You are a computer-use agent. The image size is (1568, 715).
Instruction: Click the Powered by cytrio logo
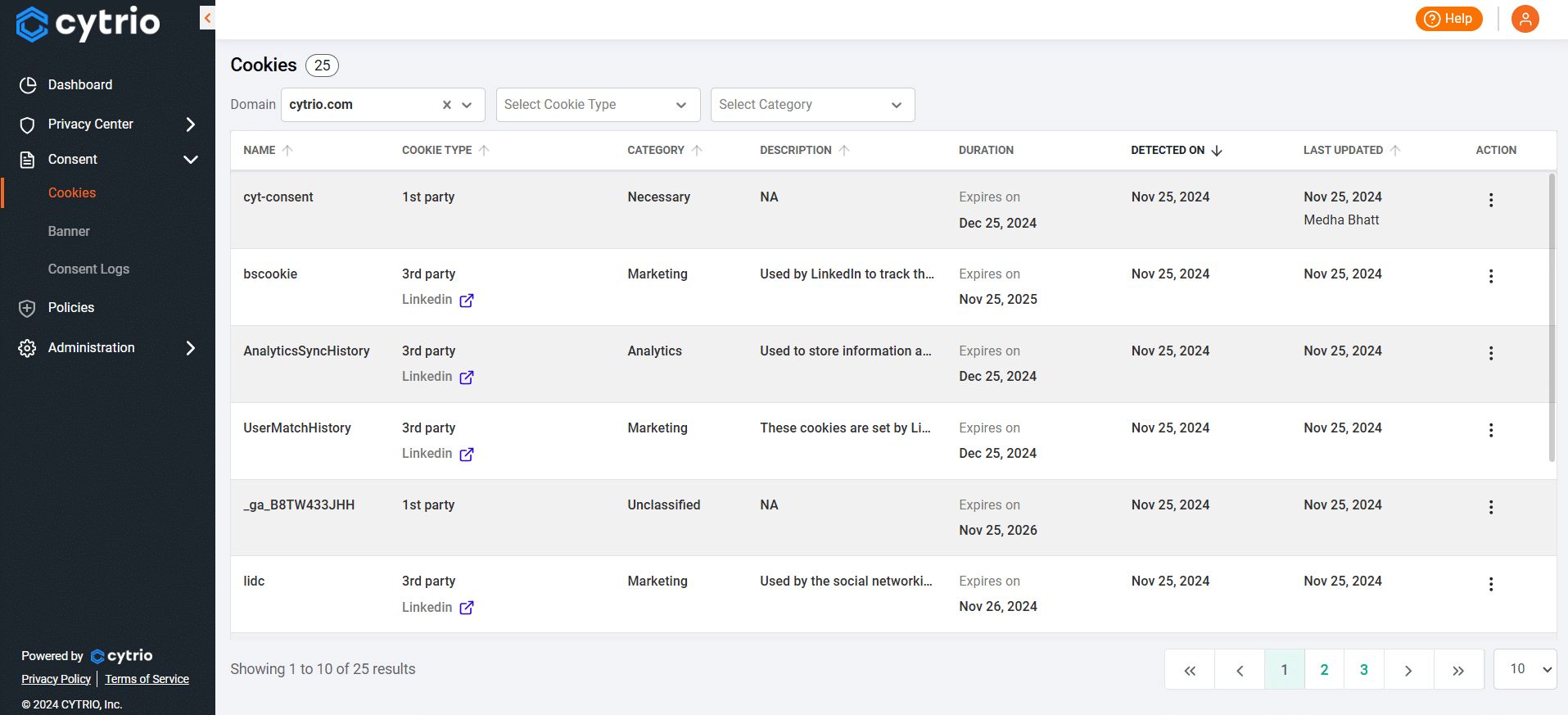click(x=122, y=656)
